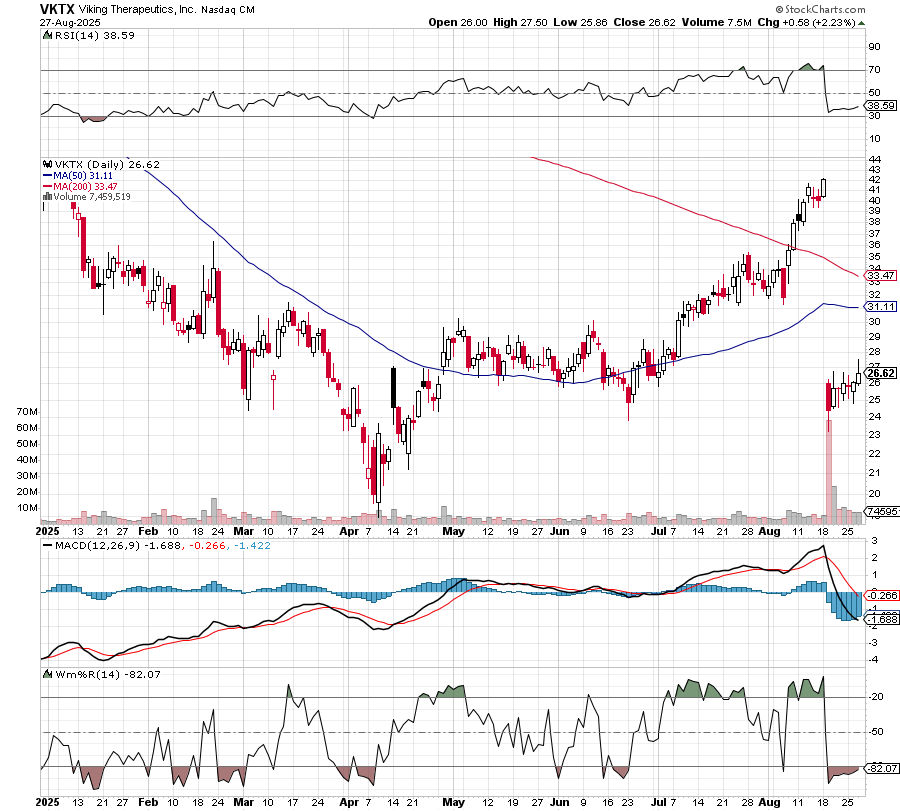The height and width of the screenshot is (811, 900).
Task: Click the VKTX (Daily) 26.62 legend
Action: 107,165
